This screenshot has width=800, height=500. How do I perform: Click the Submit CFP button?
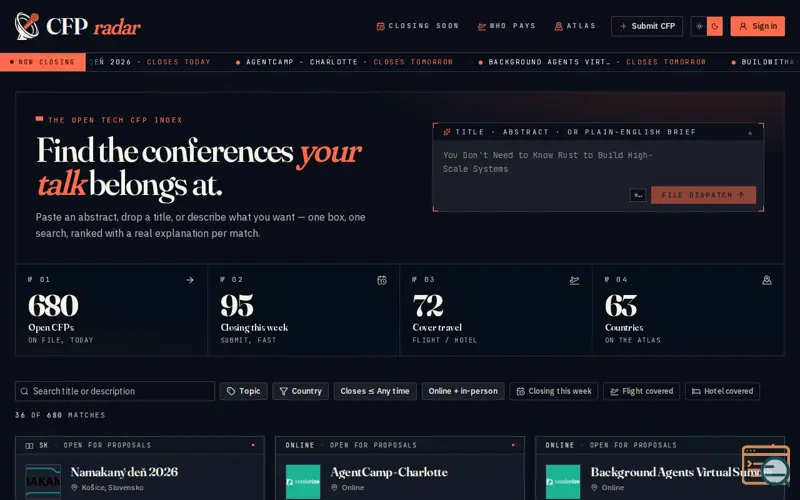pyautogui.click(x=647, y=26)
